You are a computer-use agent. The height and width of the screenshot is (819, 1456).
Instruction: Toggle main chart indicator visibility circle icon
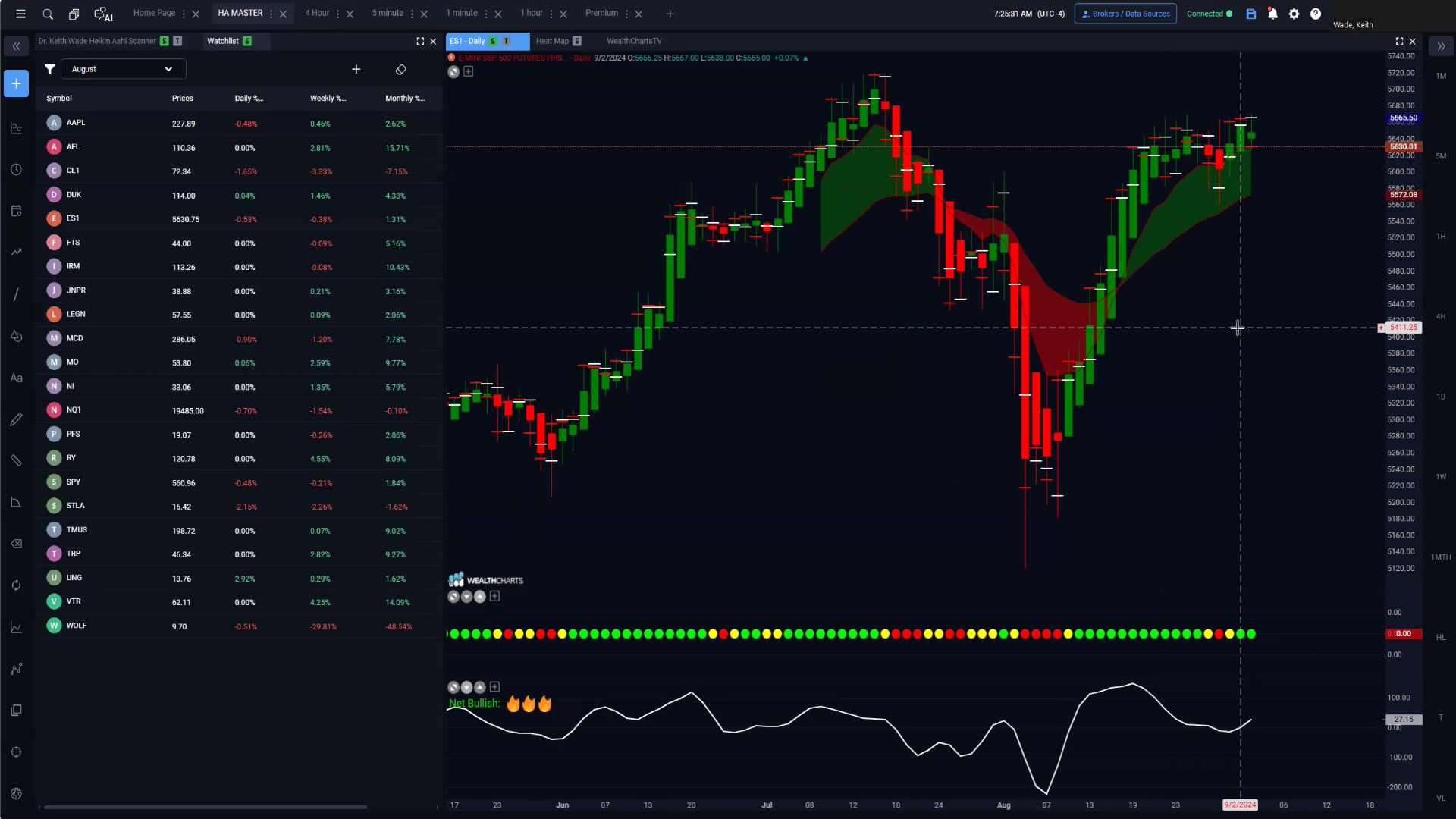pyautogui.click(x=453, y=71)
